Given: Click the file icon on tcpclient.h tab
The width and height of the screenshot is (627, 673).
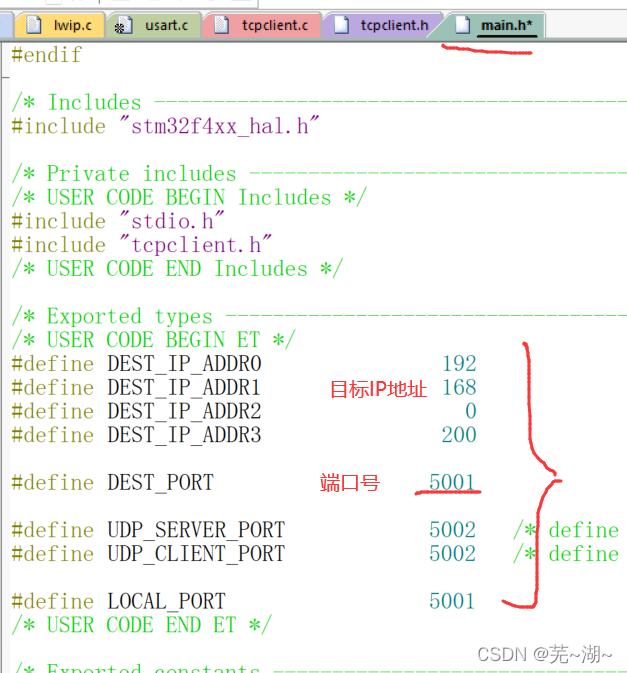Looking at the screenshot, I should [x=341, y=25].
